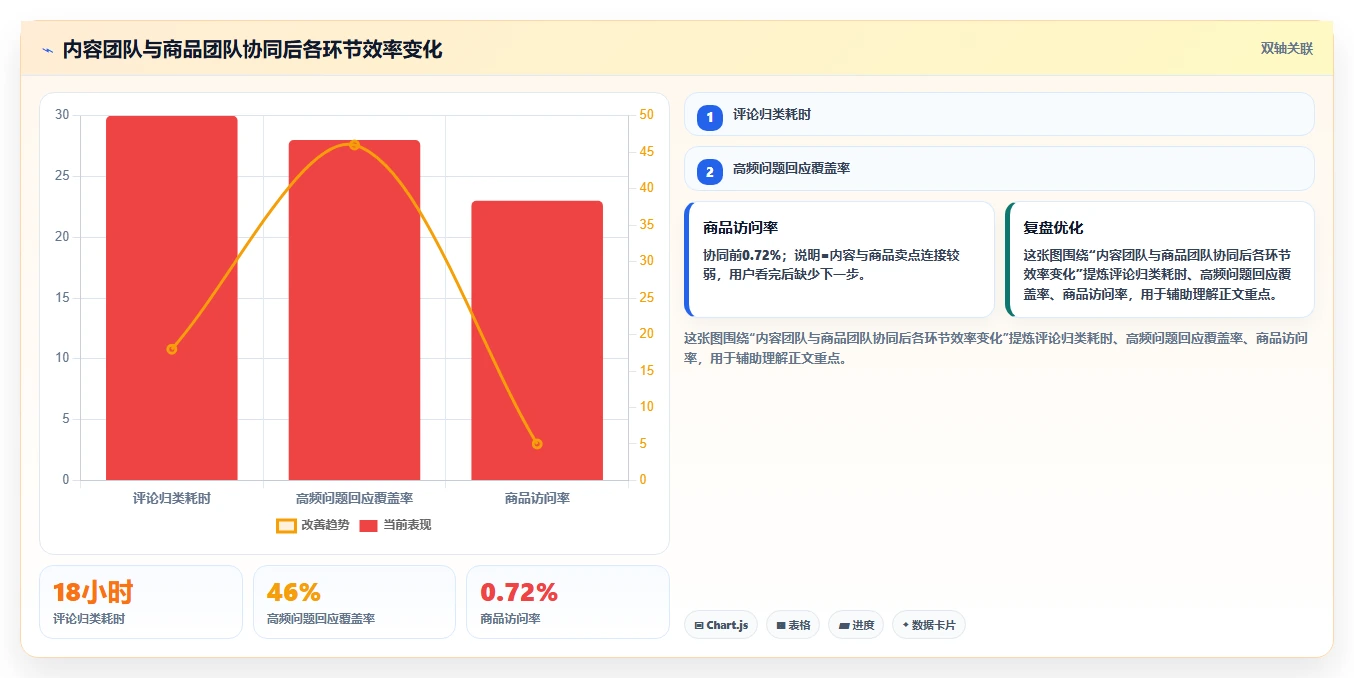The image size is (1354, 678).
Task: Select the red bar for 商品访问率
Action: [x=537, y=341]
